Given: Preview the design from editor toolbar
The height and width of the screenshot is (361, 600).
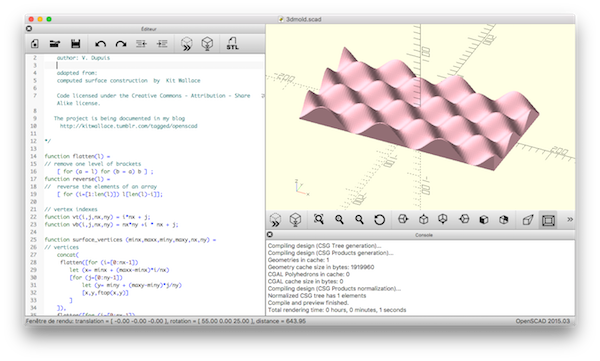Looking at the screenshot, I should (187, 44).
